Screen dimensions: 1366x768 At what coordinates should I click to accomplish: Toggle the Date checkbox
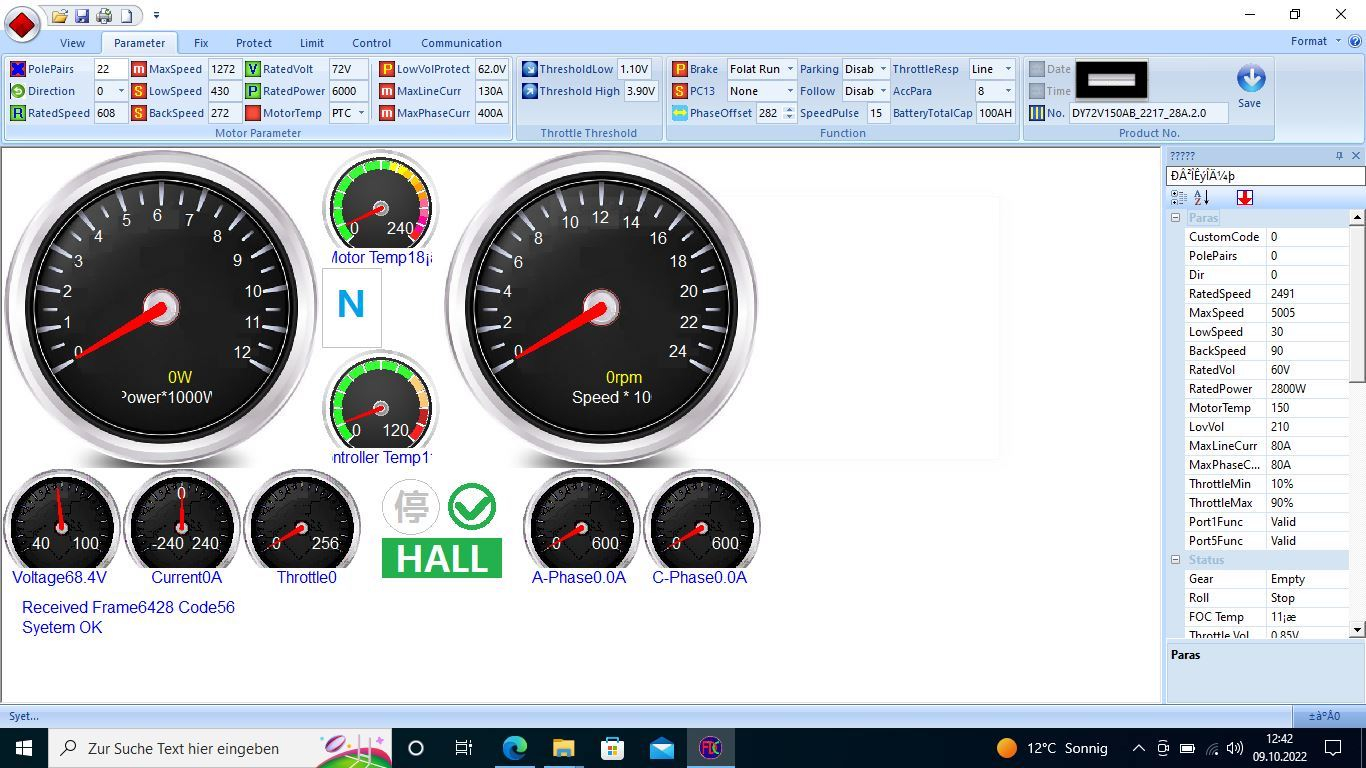pos(1037,69)
